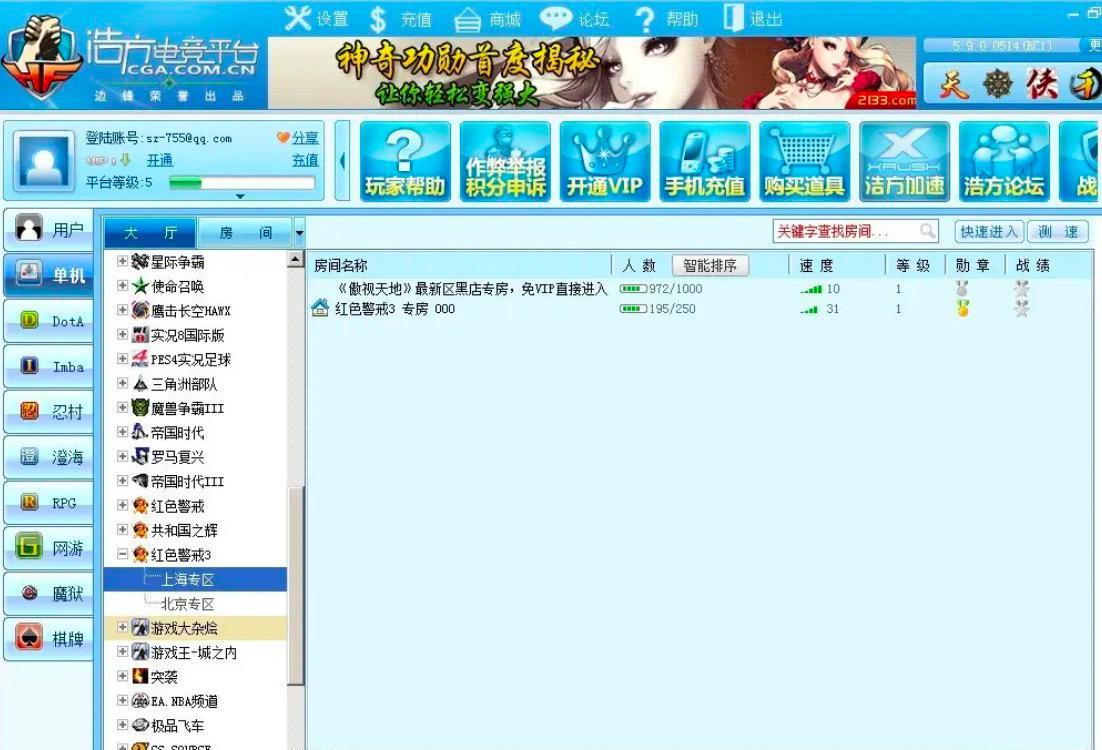This screenshot has height=750, width=1102.
Task: Click the 退出 exit door icon
Action: 733,18
